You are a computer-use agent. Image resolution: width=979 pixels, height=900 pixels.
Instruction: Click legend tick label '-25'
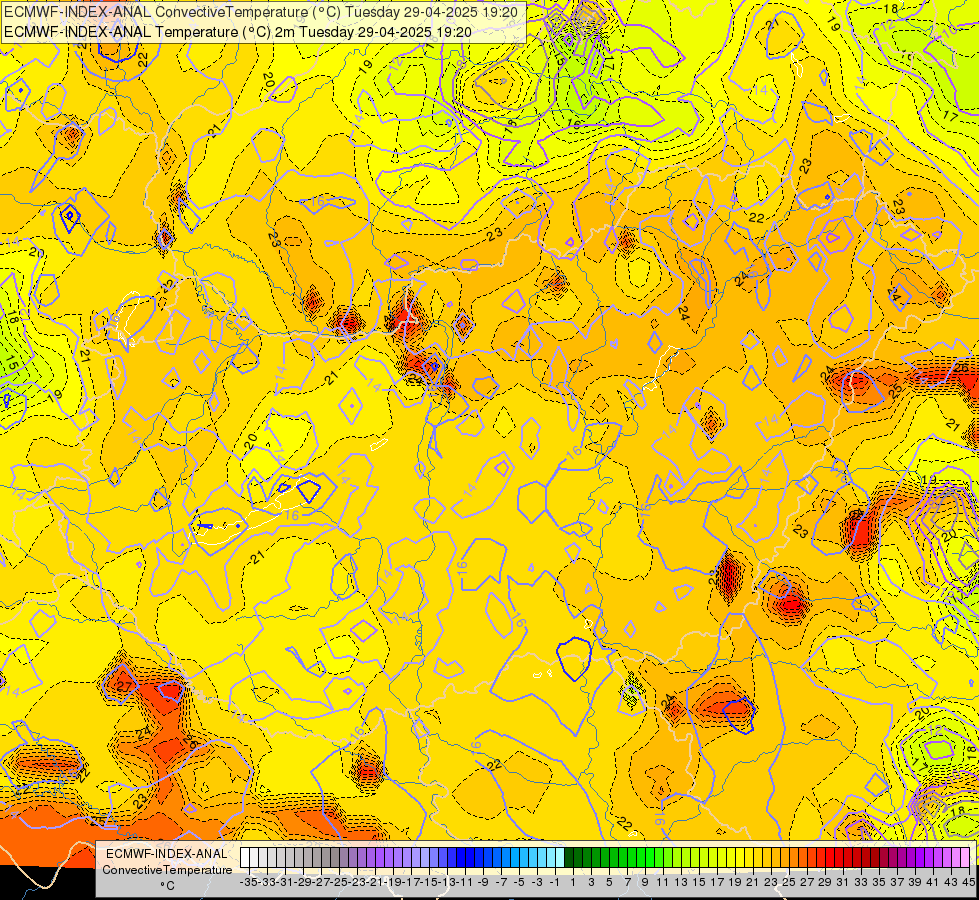[x=340, y=882]
